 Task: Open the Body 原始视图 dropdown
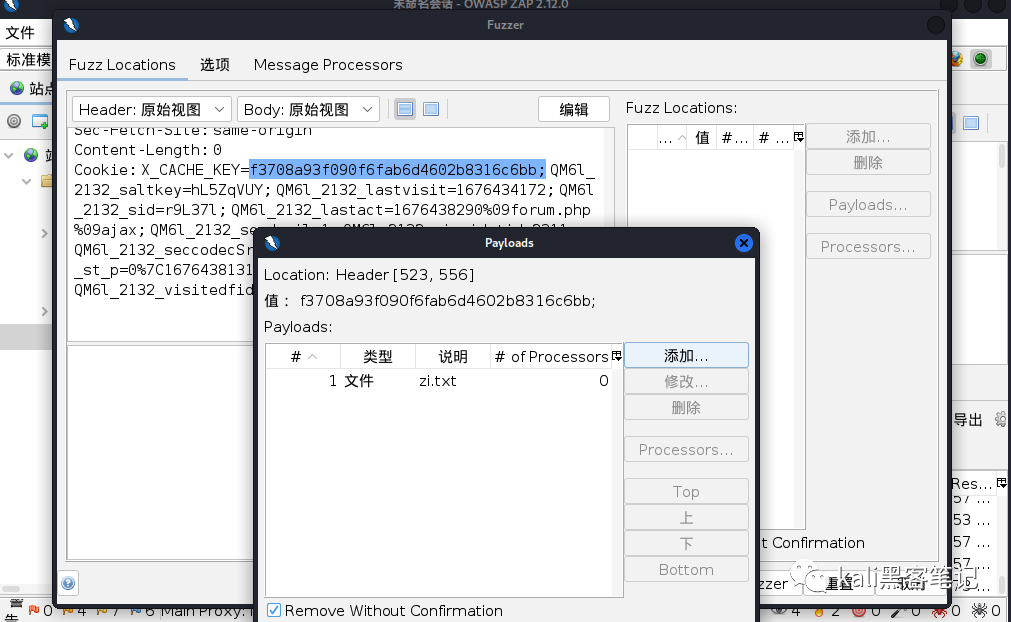coord(308,110)
